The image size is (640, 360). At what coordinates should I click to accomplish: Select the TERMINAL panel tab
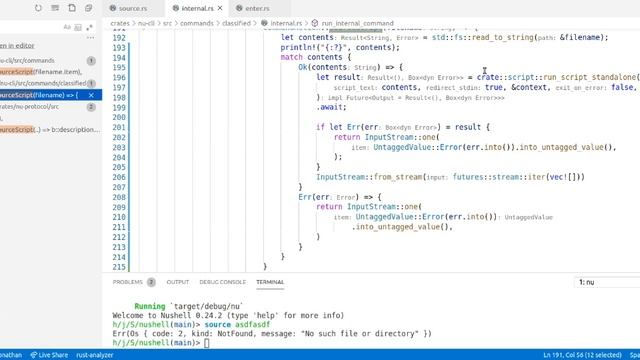(270, 282)
